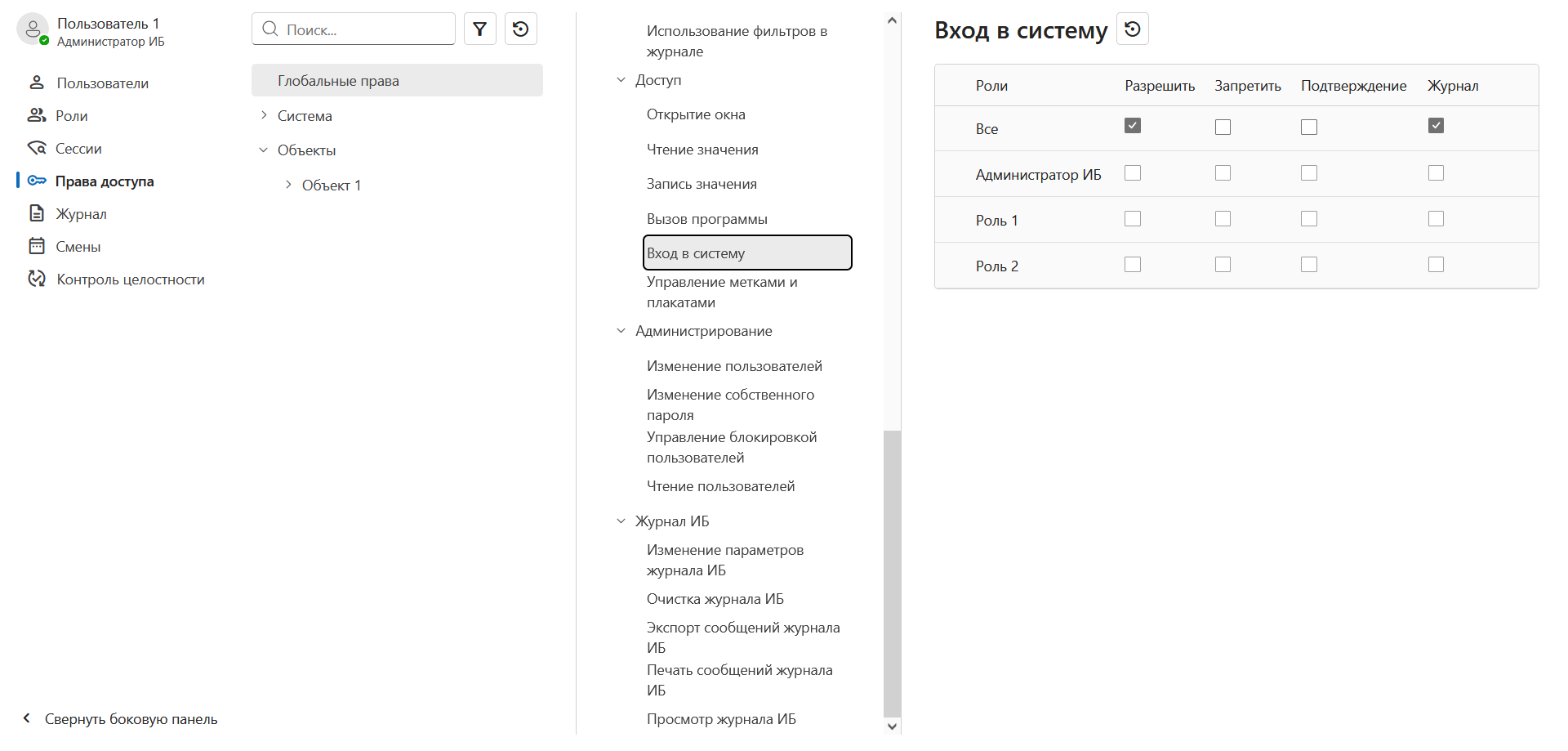Click the Контроль целостности icon in sidebar
Image resolution: width=1568 pixels, height=751 pixels.
[37, 279]
